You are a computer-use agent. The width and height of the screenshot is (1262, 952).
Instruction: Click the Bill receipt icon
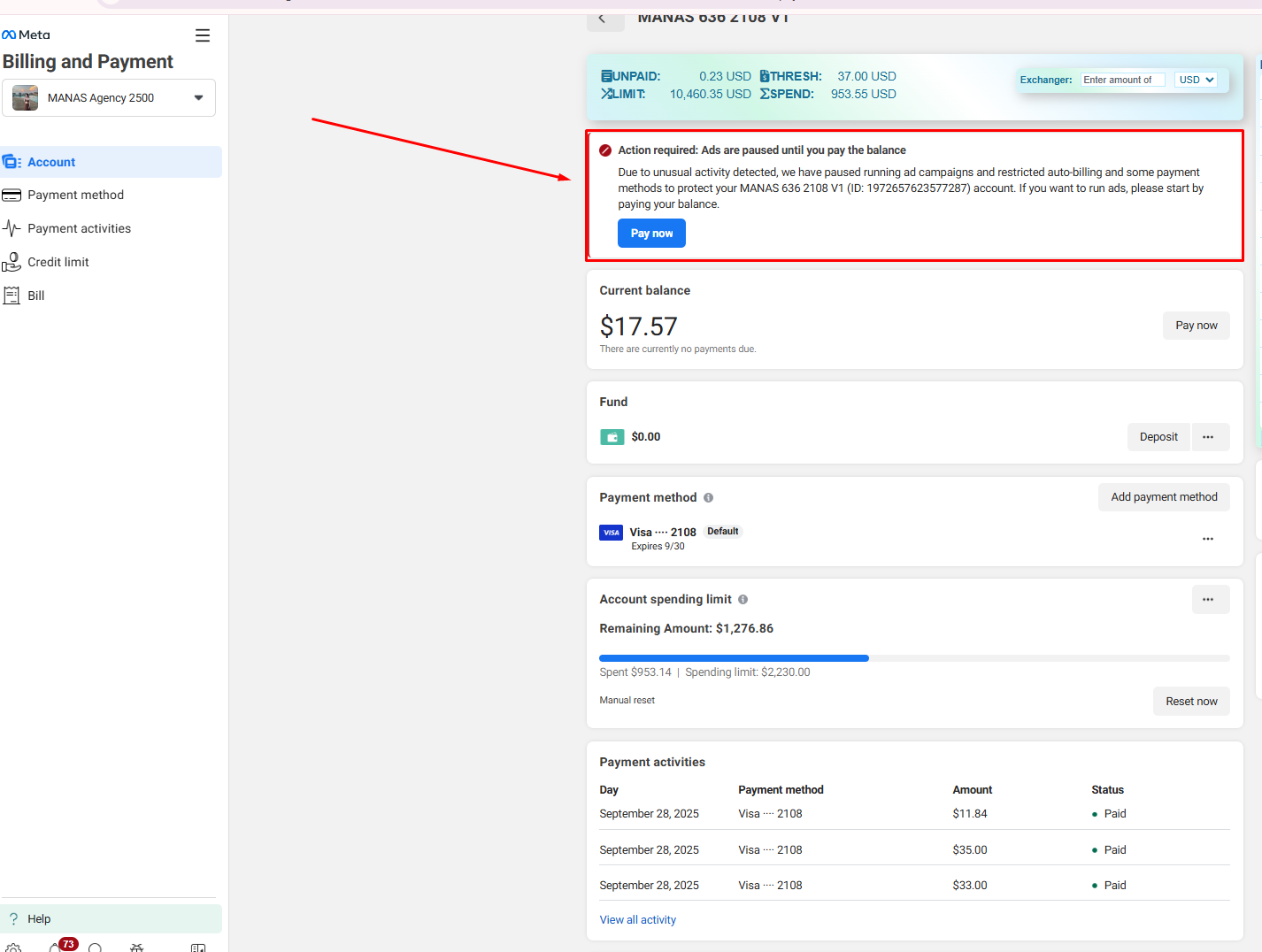12,296
